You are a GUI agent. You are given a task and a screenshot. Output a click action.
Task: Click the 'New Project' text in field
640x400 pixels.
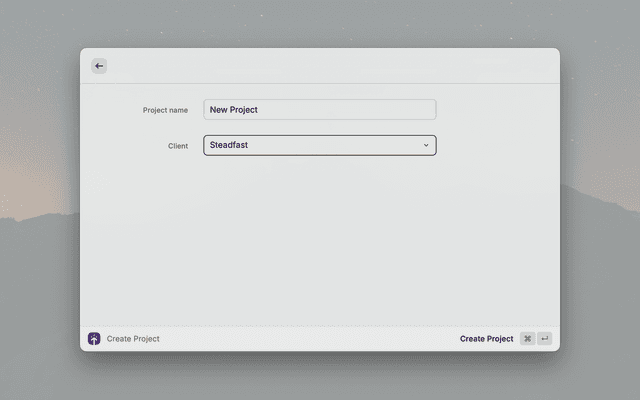(x=234, y=110)
